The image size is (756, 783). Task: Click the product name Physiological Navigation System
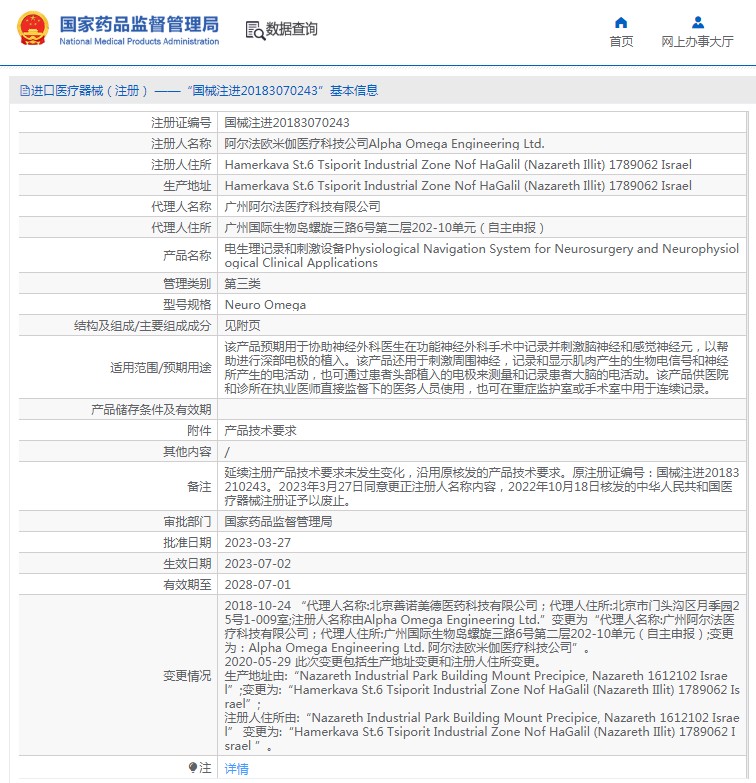tap(481, 255)
